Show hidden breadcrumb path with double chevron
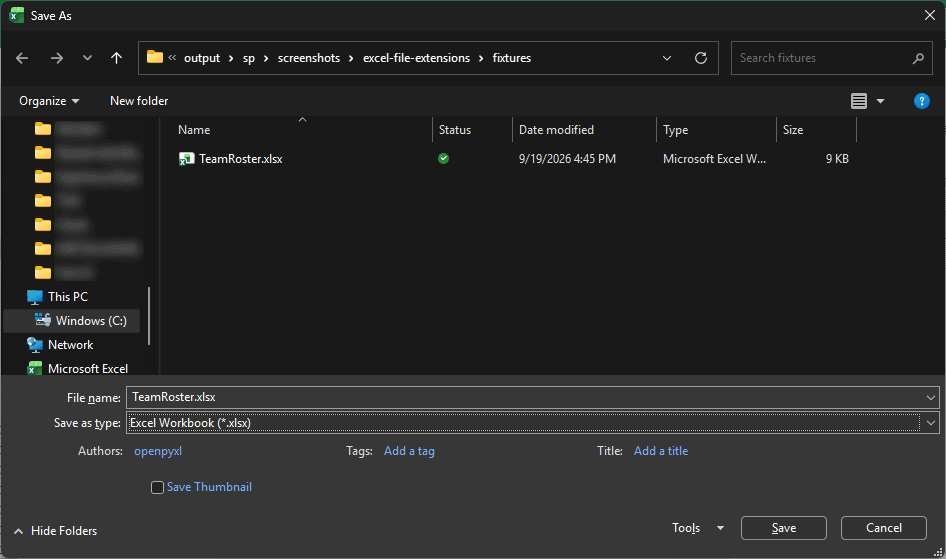Viewport: 946px width, 559px height. (x=172, y=57)
